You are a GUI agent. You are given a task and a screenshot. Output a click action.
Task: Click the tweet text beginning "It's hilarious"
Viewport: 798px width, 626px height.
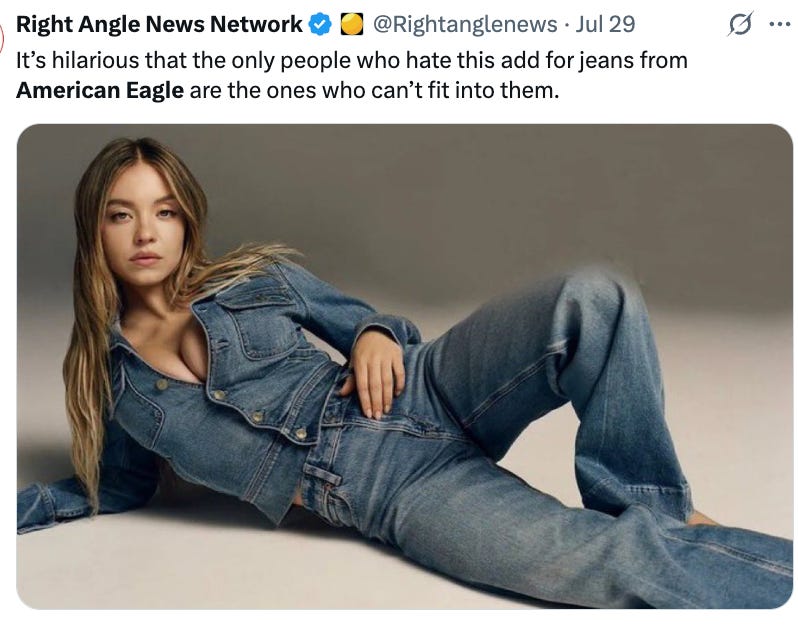click(352, 75)
